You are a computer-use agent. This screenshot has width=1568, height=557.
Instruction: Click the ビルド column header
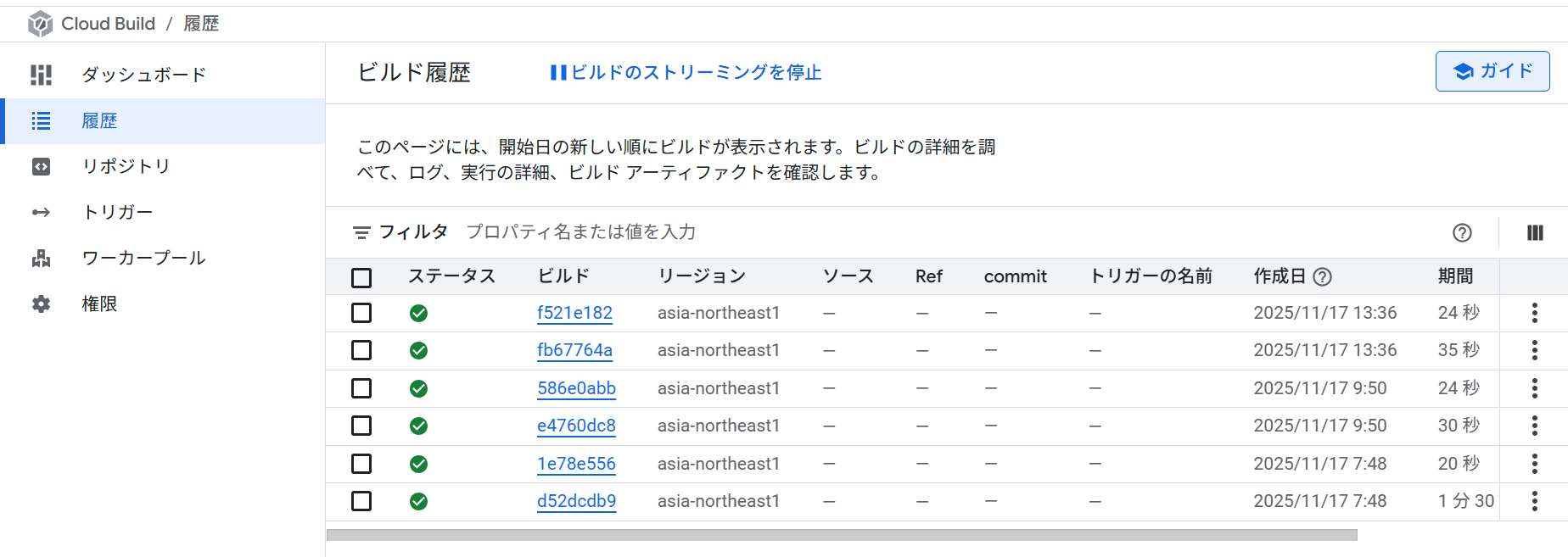click(x=563, y=276)
